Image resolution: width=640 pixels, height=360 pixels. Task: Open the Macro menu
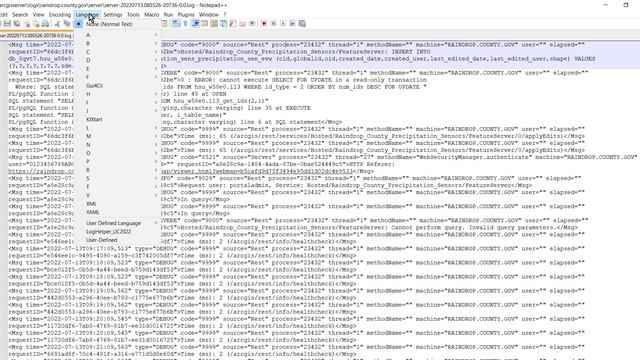[151, 15]
